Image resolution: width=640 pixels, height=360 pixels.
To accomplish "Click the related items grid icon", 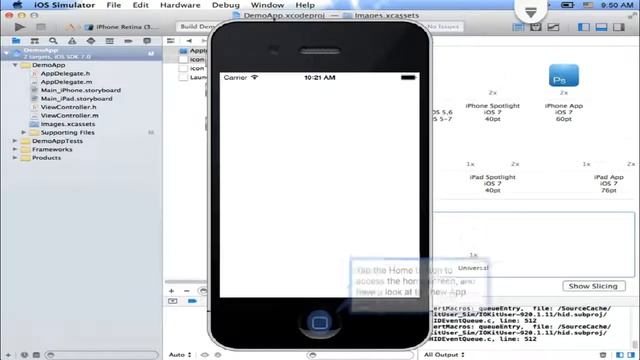I will 171,41.
